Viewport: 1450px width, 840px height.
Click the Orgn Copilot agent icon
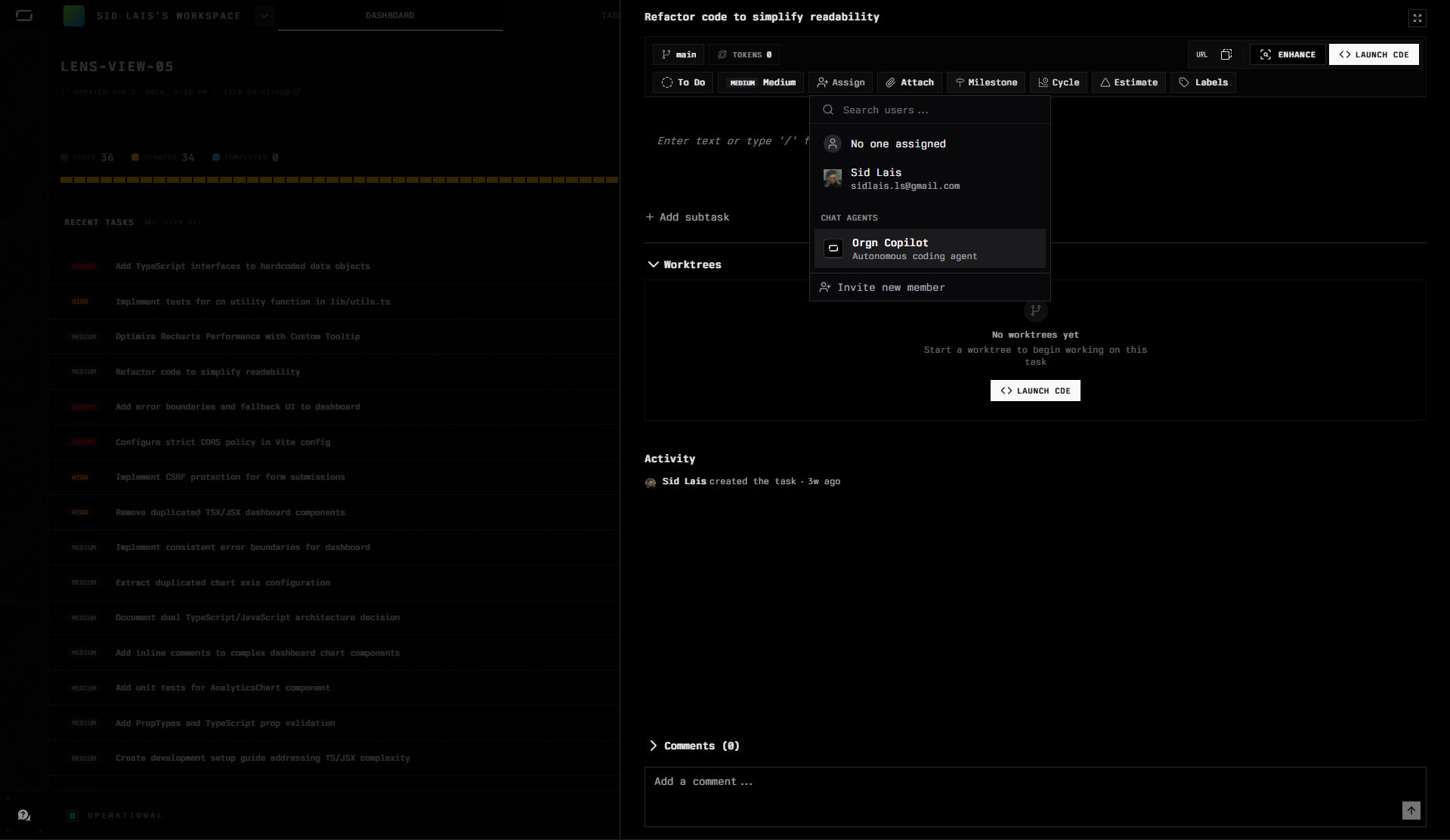pyautogui.click(x=833, y=249)
